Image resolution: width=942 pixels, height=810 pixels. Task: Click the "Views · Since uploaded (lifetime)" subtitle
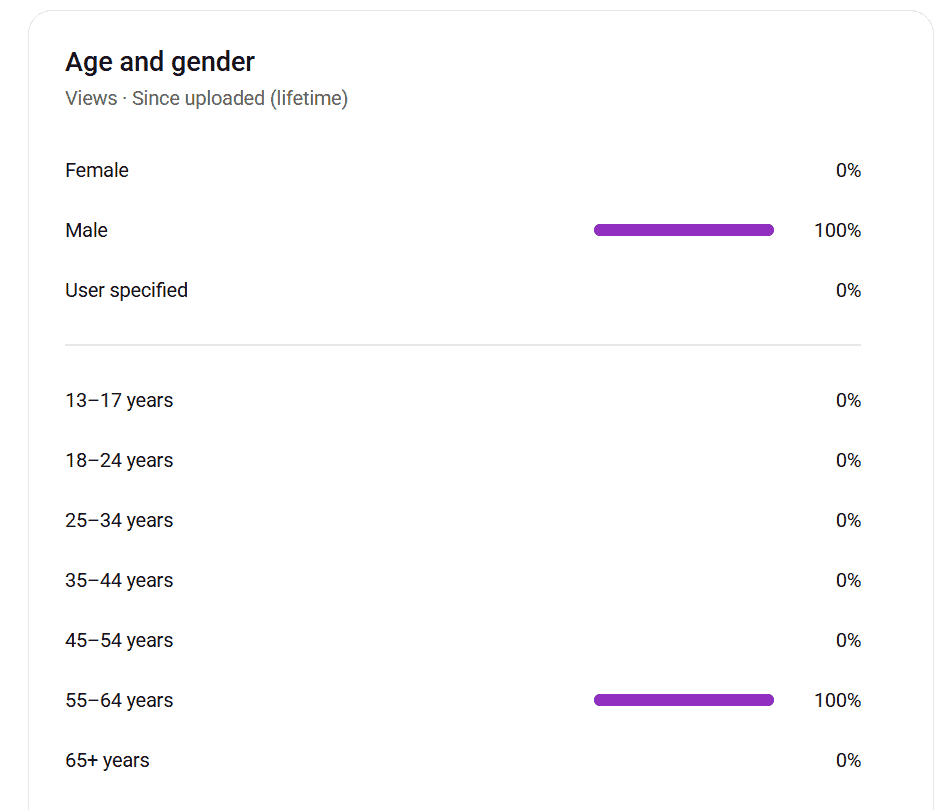(x=206, y=98)
